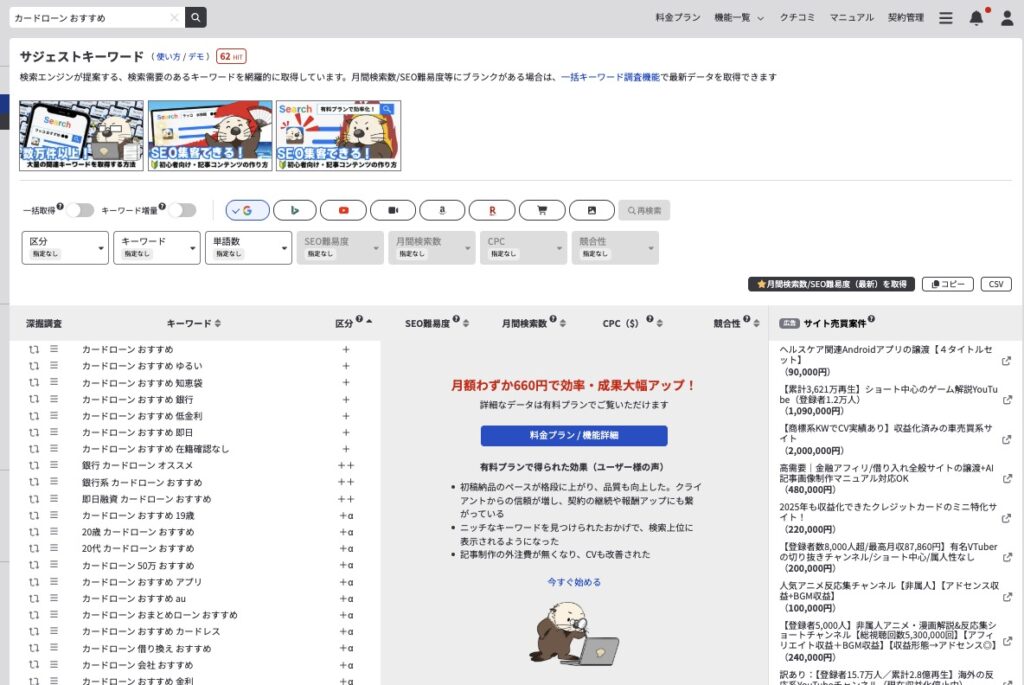Select the Rakuten suggest source icon
Viewport: 1024px width, 685px height.
[x=491, y=209]
